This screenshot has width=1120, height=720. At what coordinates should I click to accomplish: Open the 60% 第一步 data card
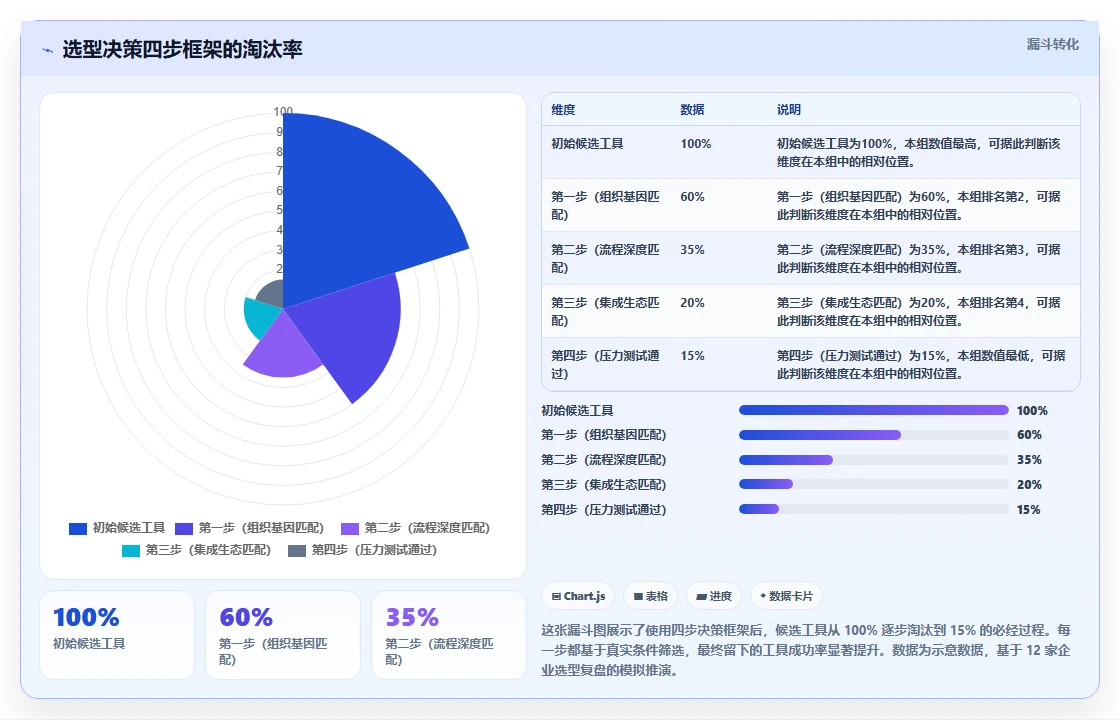[283, 635]
